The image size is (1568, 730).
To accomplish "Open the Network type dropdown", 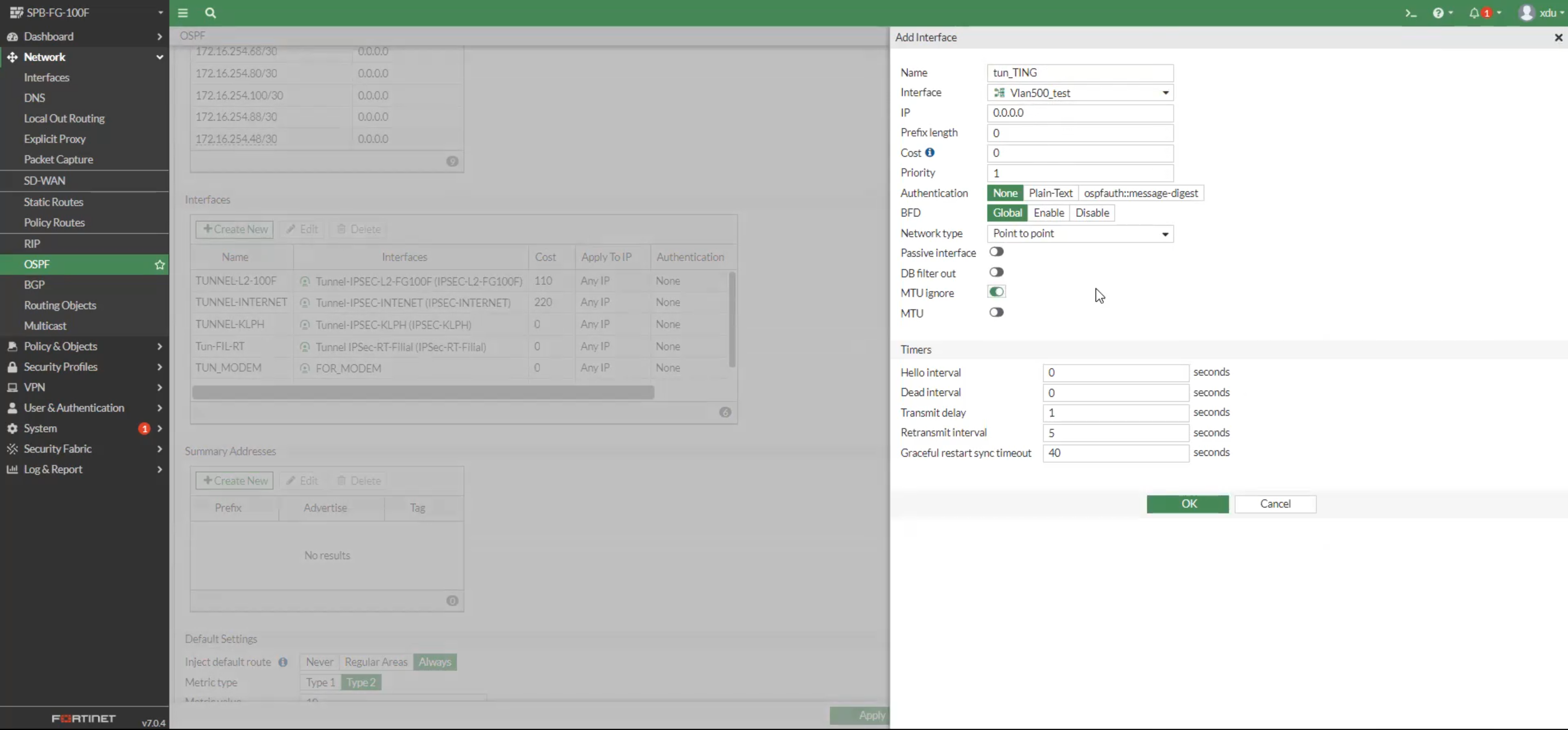I will point(1080,234).
